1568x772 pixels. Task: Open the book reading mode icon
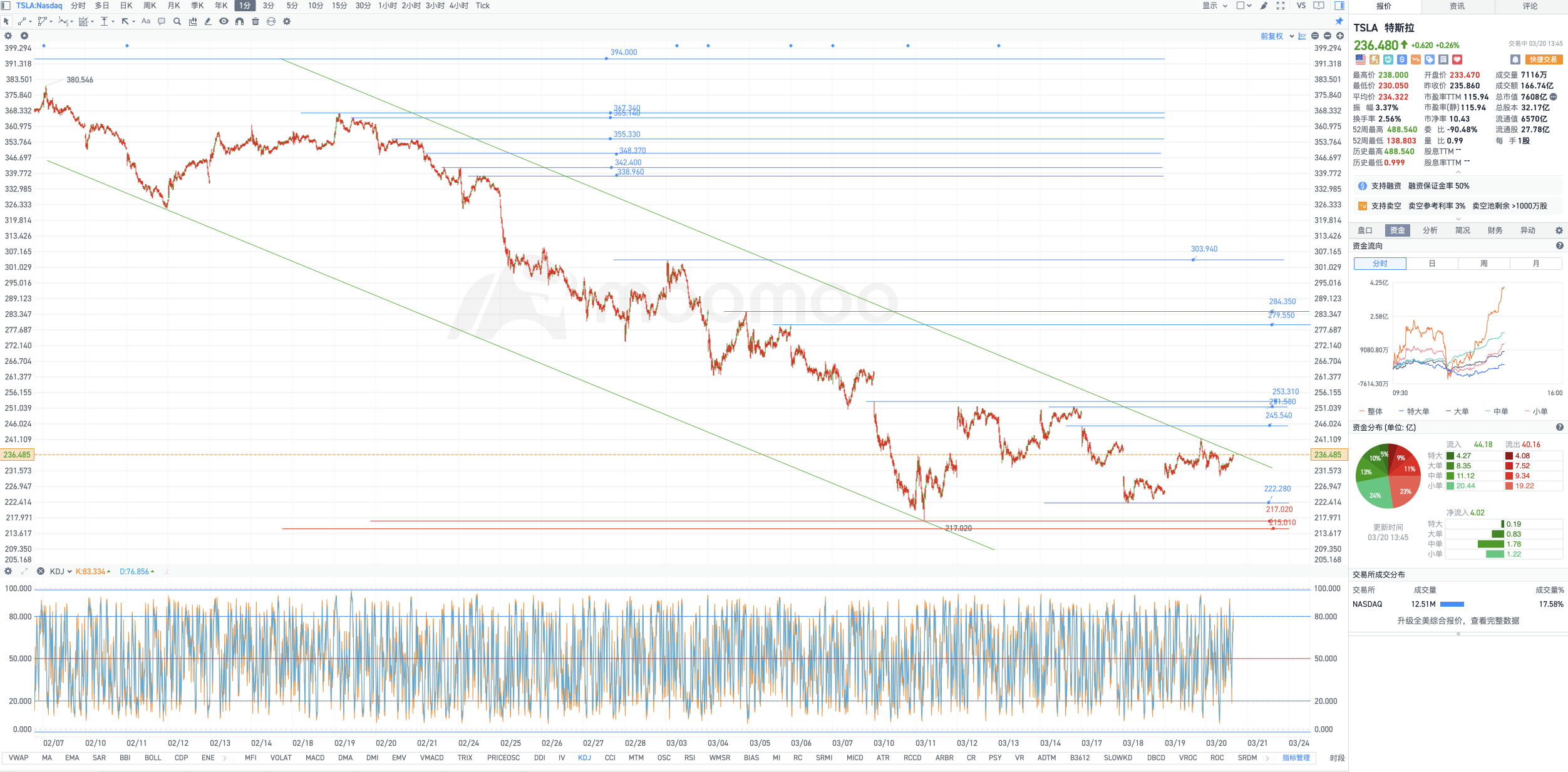coord(1319,6)
